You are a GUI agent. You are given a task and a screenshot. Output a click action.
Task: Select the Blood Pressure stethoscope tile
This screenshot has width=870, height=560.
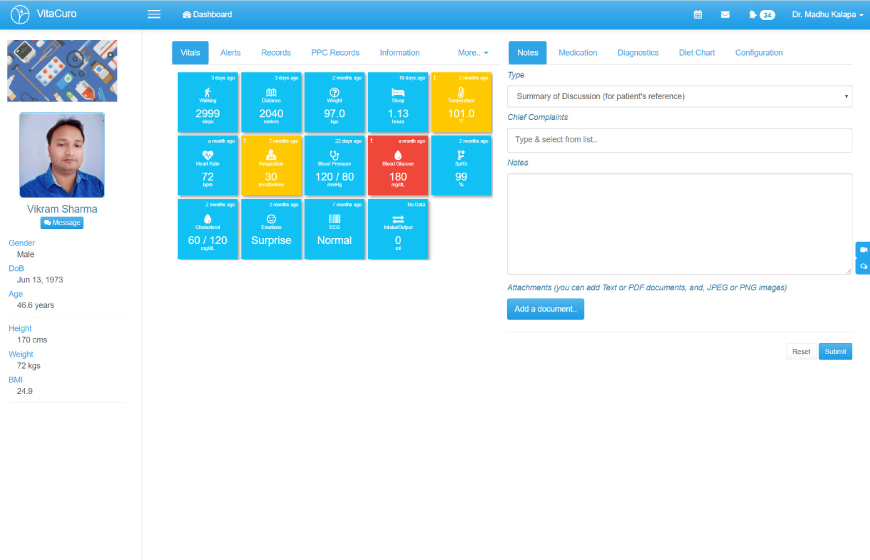[335, 166]
